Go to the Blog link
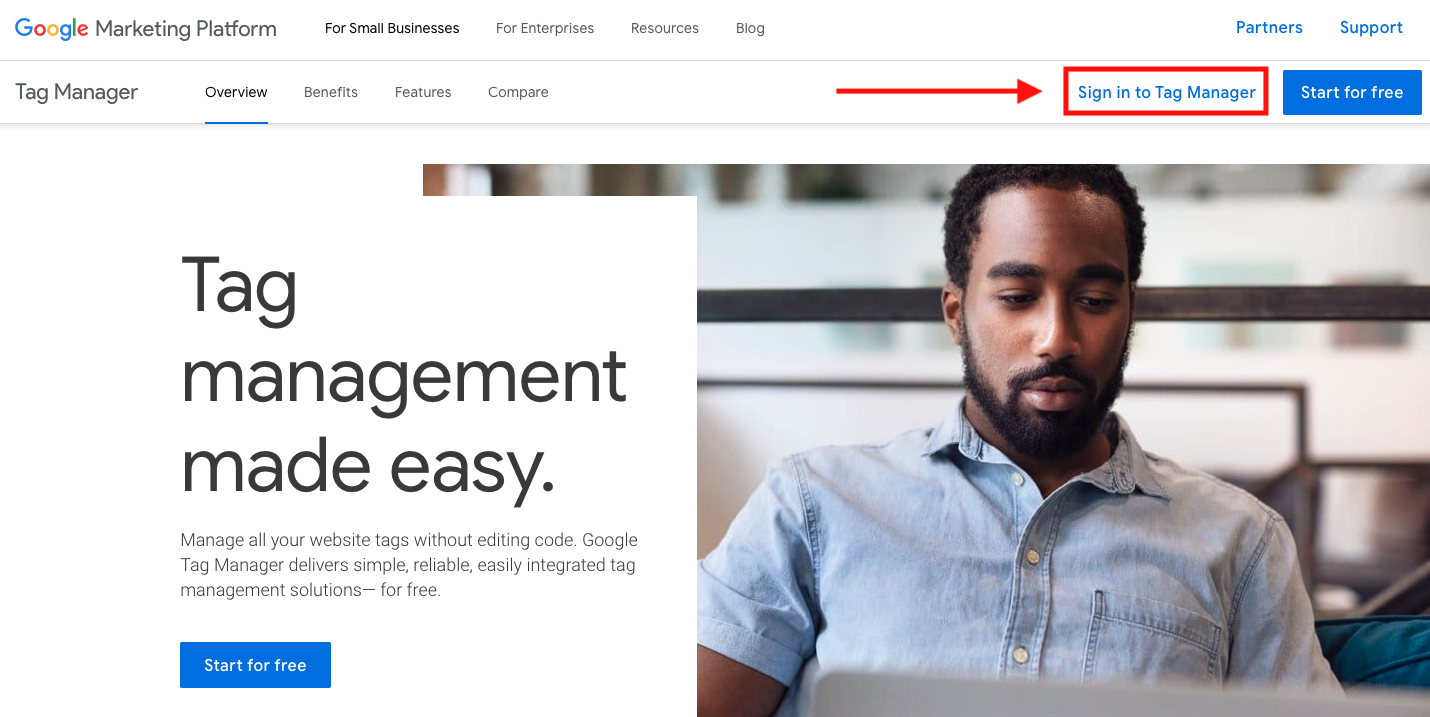The height and width of the screenshot is (717, 1430). pyautogui.click(x=750, y=28)
